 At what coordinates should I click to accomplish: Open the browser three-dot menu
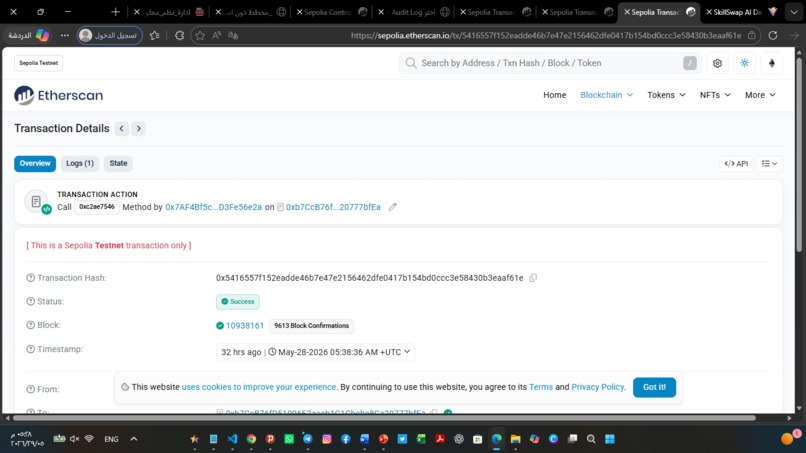tap(64, 35)
